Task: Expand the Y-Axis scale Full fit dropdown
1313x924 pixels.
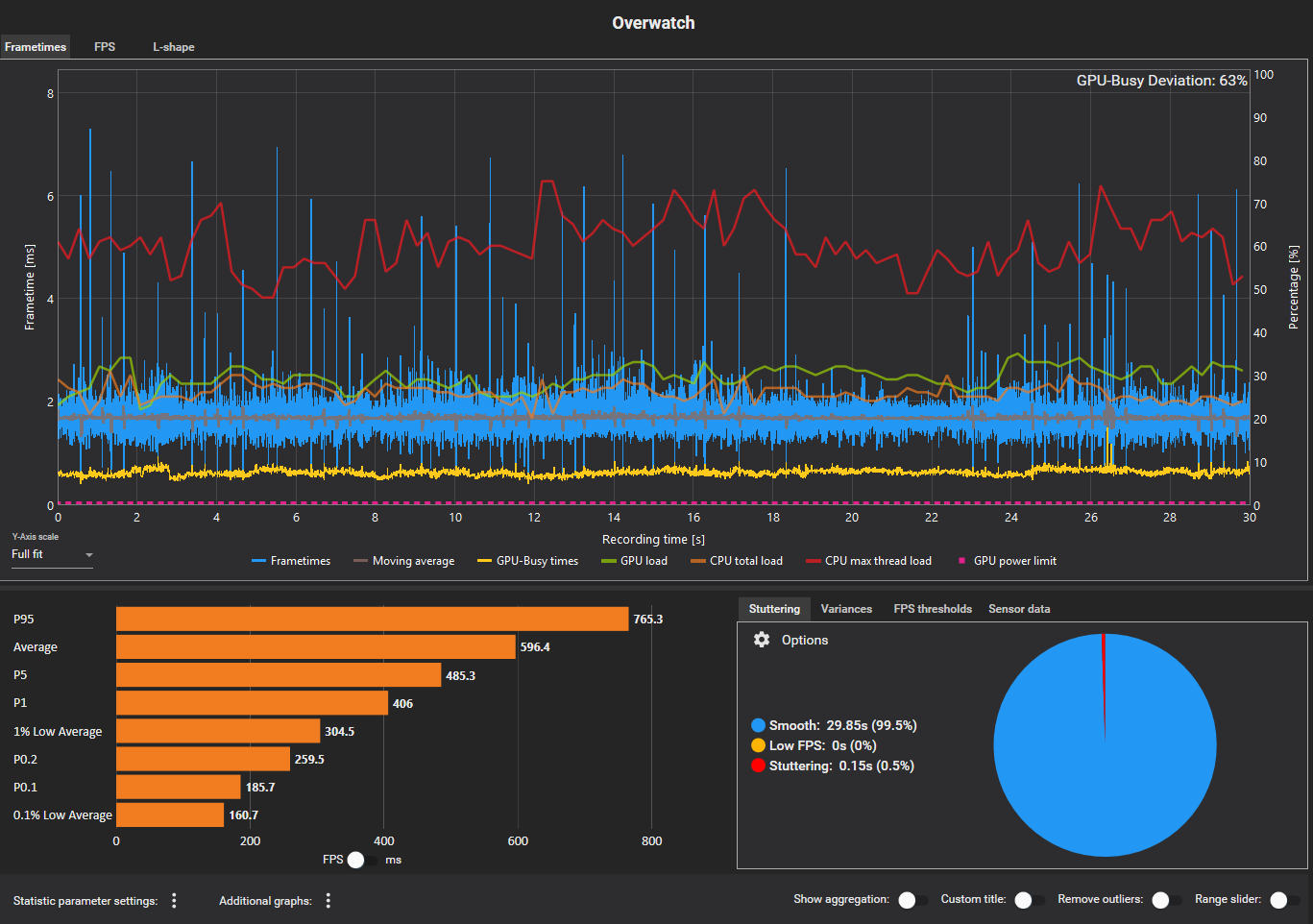Action: (52, 554)
